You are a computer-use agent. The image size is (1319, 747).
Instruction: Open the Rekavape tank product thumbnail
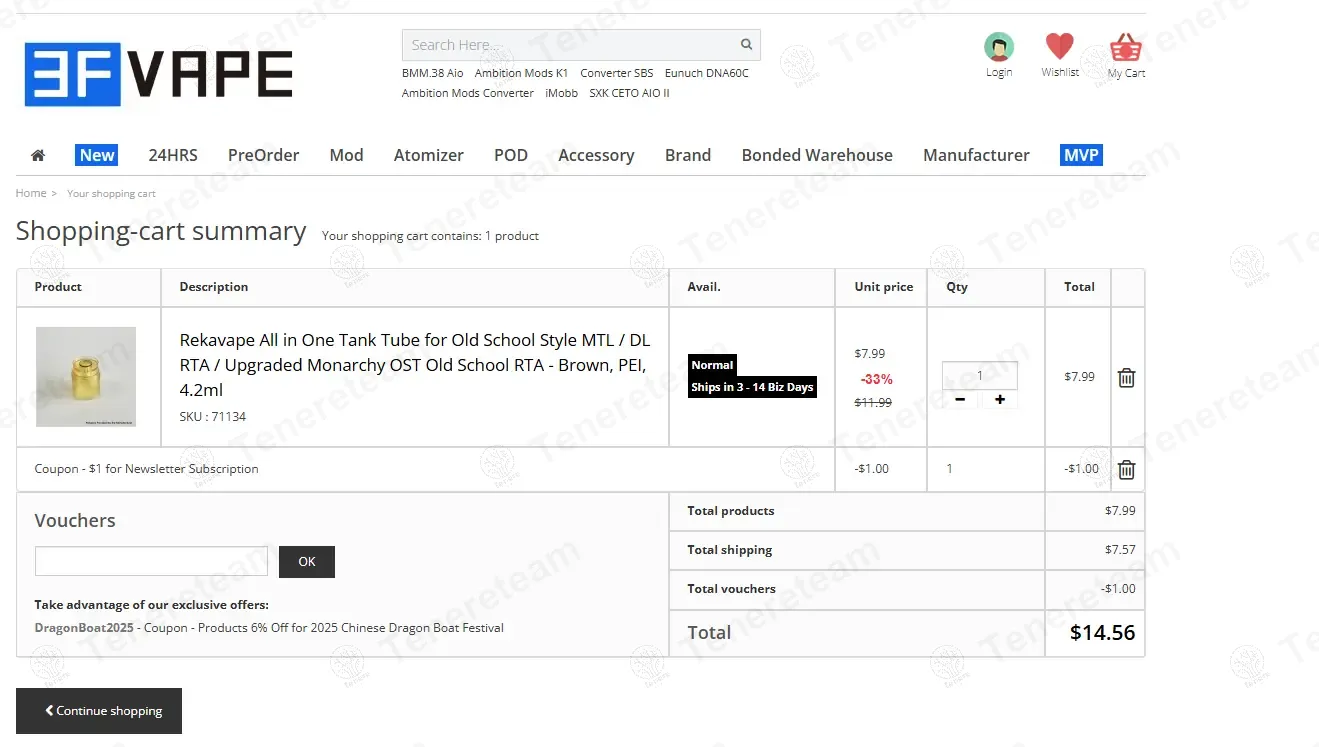coord(86,377)
